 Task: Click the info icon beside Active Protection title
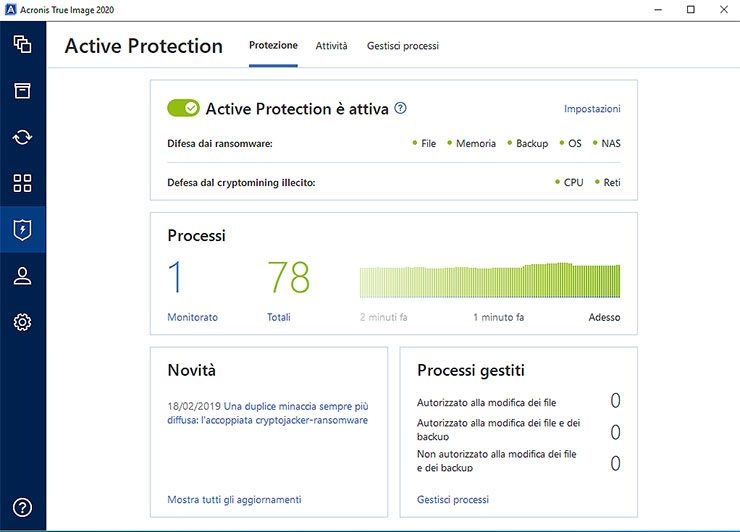click(401, 108)
